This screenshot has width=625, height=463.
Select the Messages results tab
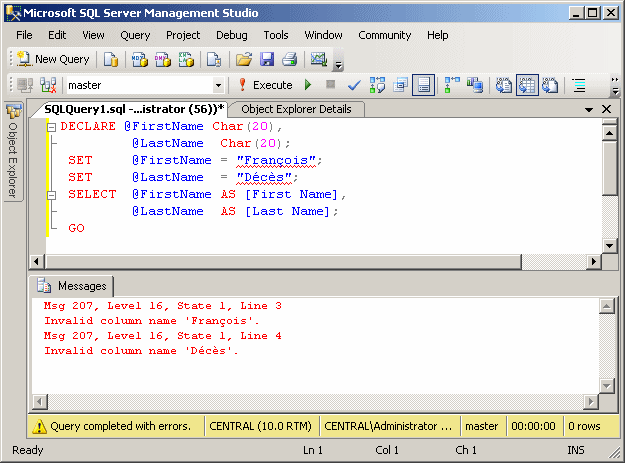(x=72, y=286)
